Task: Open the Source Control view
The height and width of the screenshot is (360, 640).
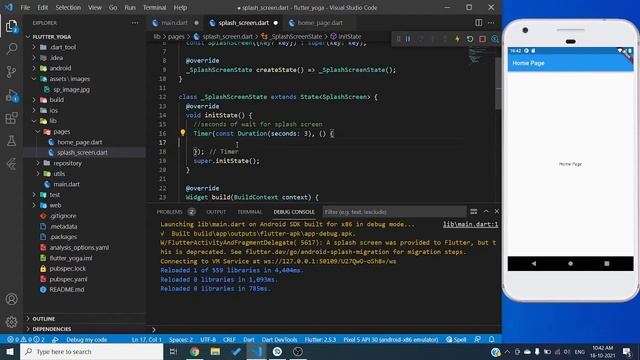Action: click(x=11, y=72)
